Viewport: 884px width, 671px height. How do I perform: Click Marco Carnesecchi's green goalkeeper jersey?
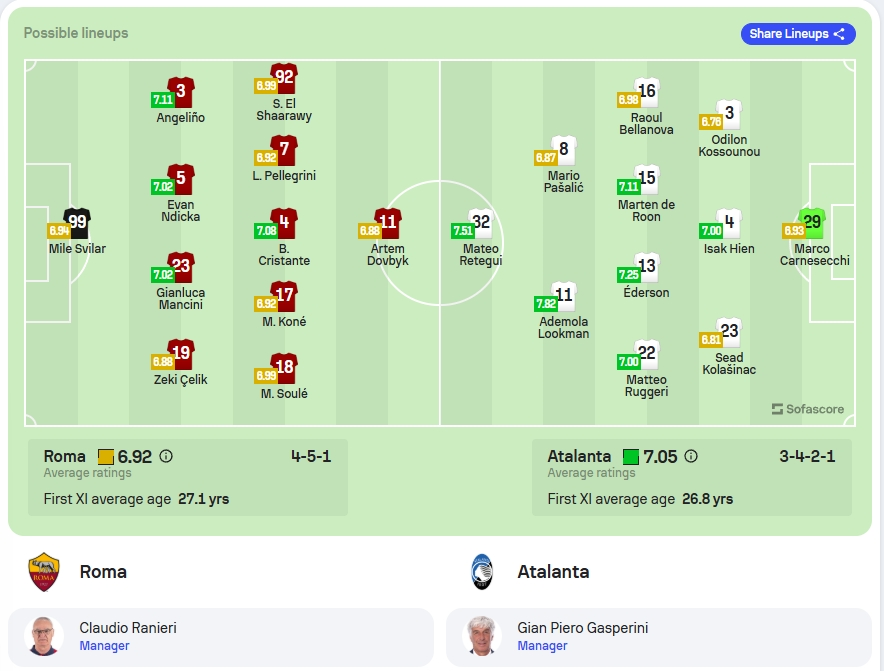click(812, 223)
